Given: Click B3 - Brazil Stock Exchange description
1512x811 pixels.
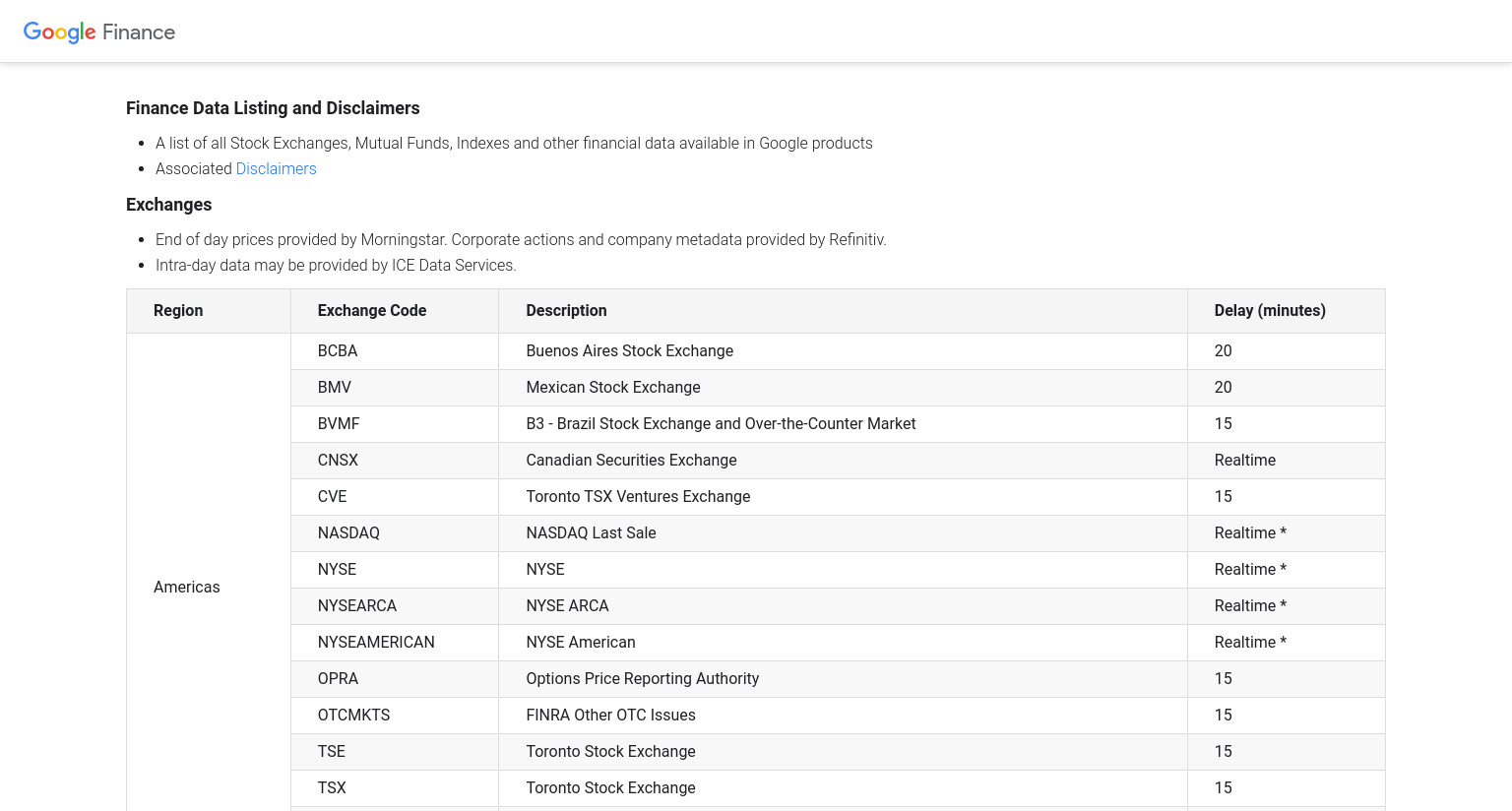Looking at the screenshot, I should [x=721, y=423].
